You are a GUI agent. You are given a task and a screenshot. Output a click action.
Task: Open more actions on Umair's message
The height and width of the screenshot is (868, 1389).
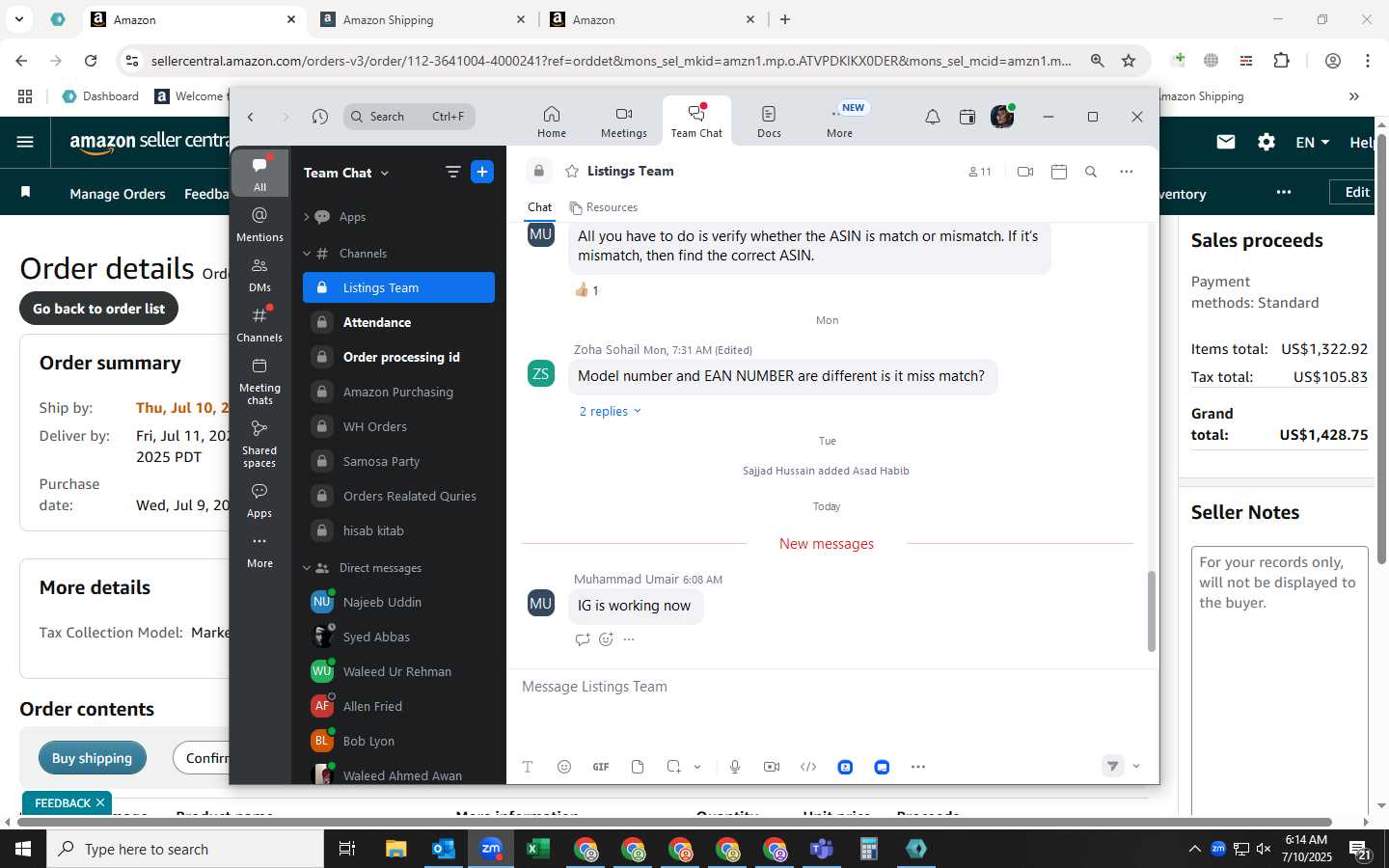click(629, 639)
